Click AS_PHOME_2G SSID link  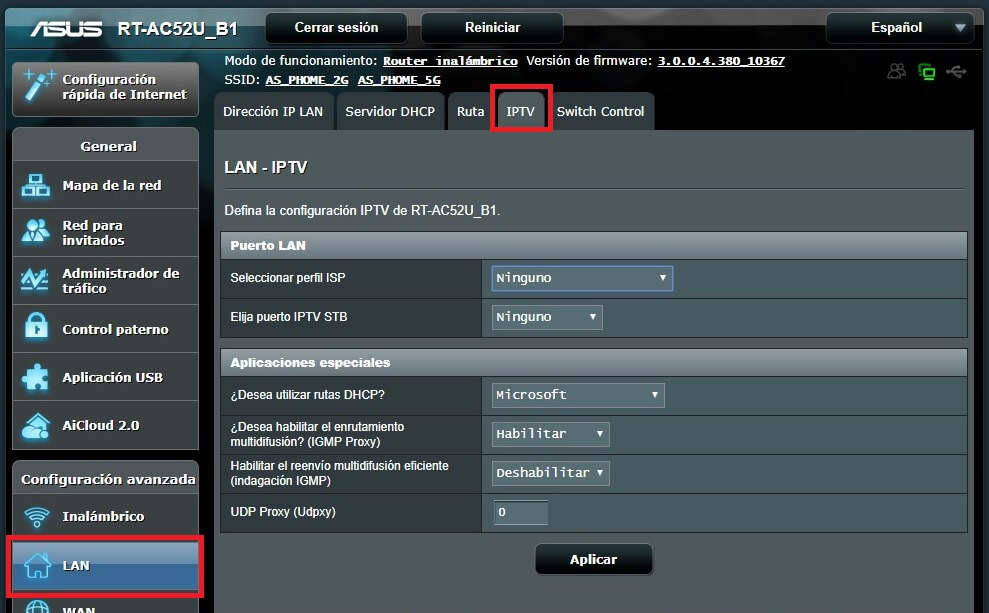click(307, 80)
